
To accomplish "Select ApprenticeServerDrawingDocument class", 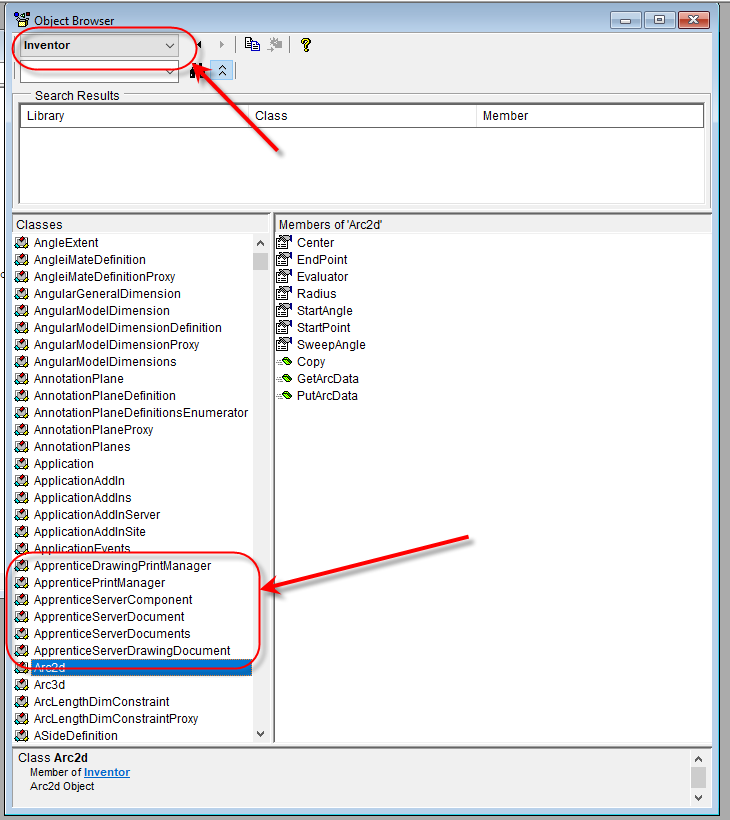I will pos(132,651).
